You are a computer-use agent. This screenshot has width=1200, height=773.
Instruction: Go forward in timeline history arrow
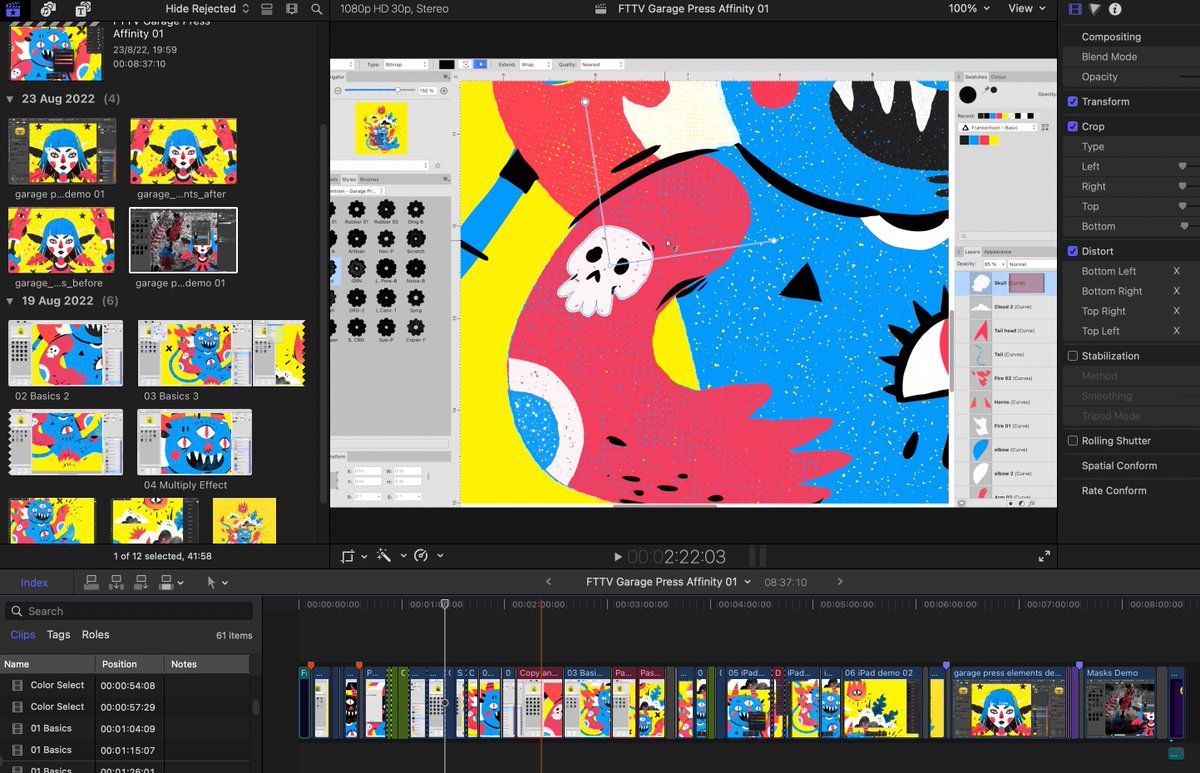(x=840, y=582)
